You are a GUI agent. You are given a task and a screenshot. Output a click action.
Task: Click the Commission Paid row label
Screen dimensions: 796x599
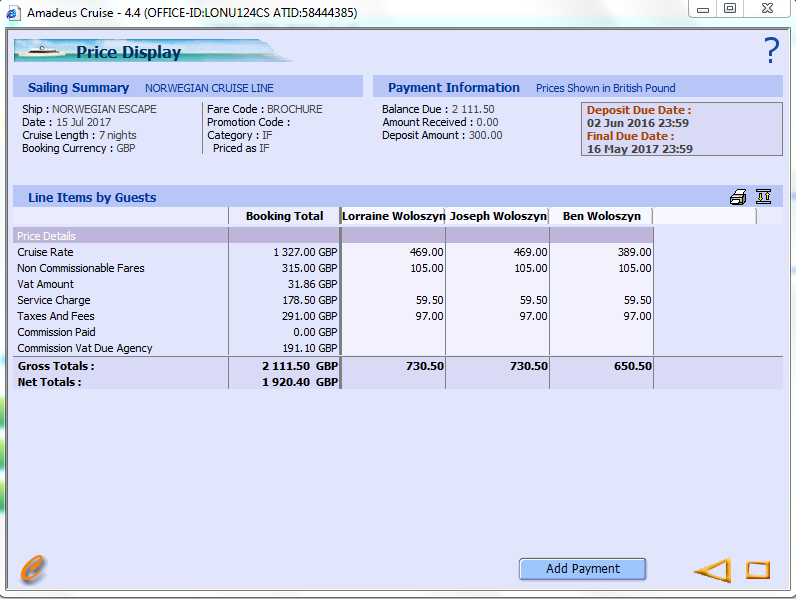[x=56, y=332]
